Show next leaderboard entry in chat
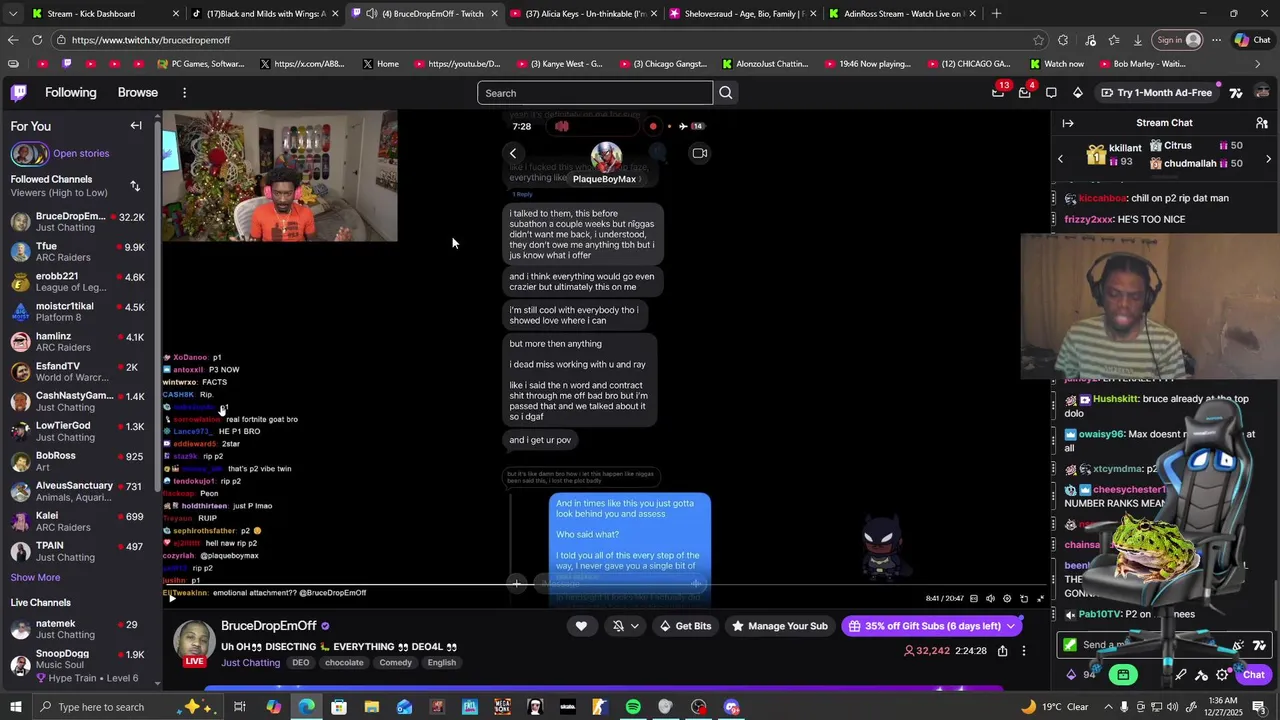The width and height of the screenshot is (1280, 720). click(1269, 159)
